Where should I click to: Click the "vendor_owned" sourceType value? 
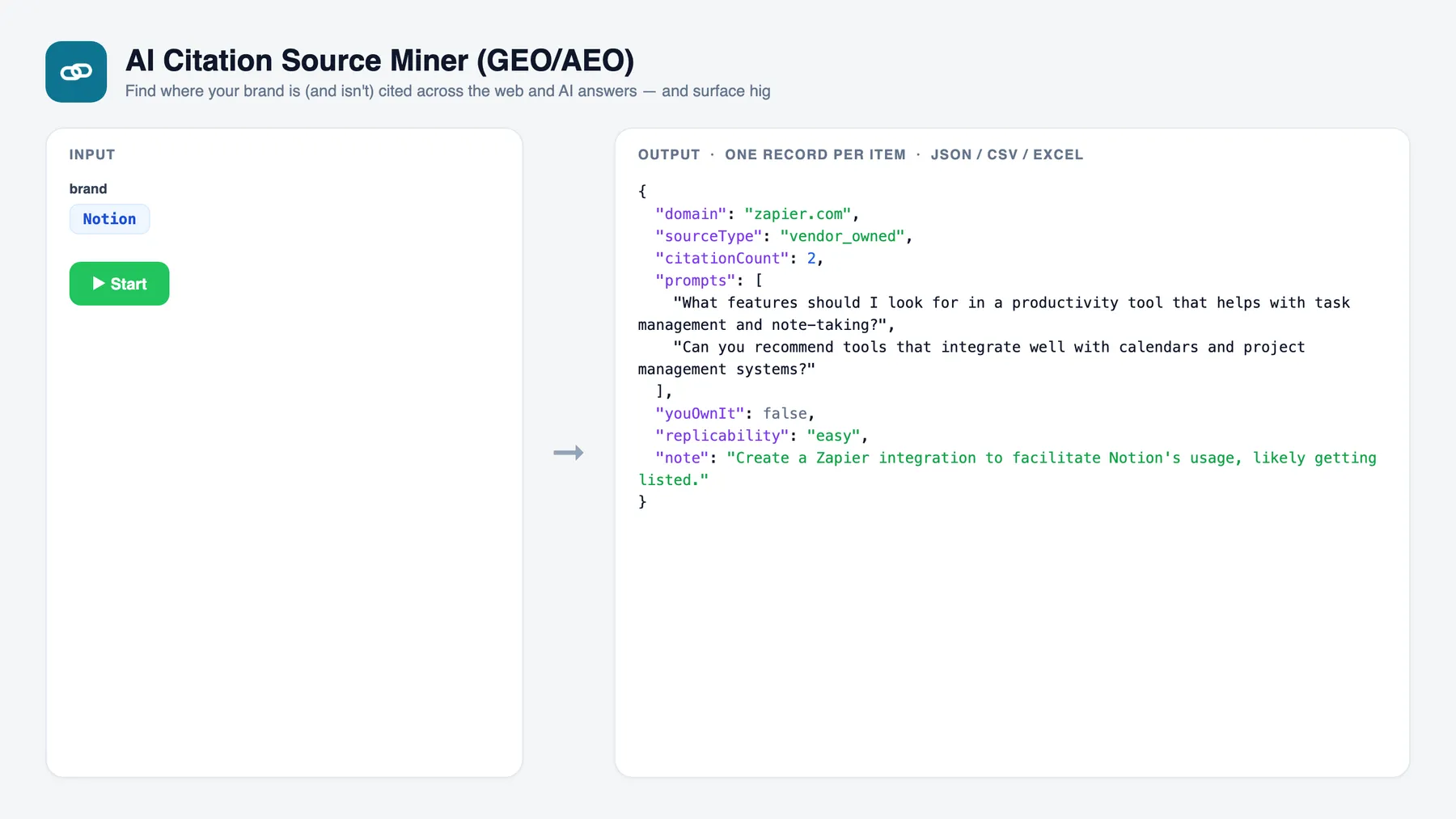pos(842,236)
